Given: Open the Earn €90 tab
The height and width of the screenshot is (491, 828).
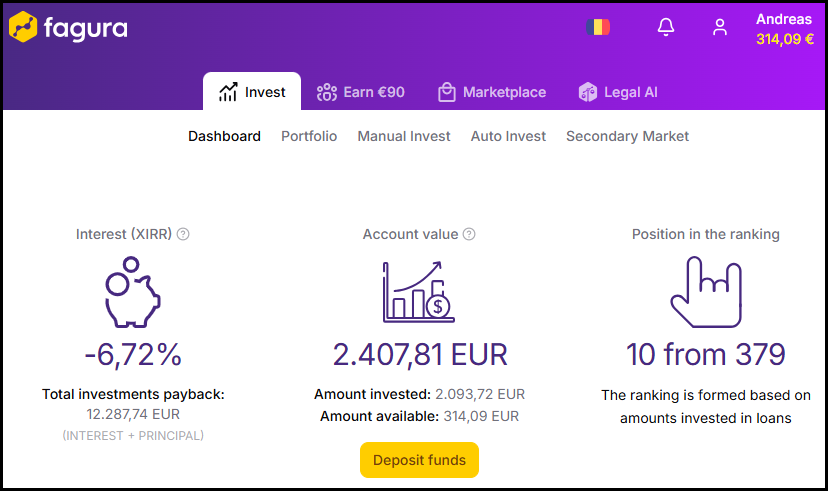Looking at the screenshot, I should click(x=361, y=92).
